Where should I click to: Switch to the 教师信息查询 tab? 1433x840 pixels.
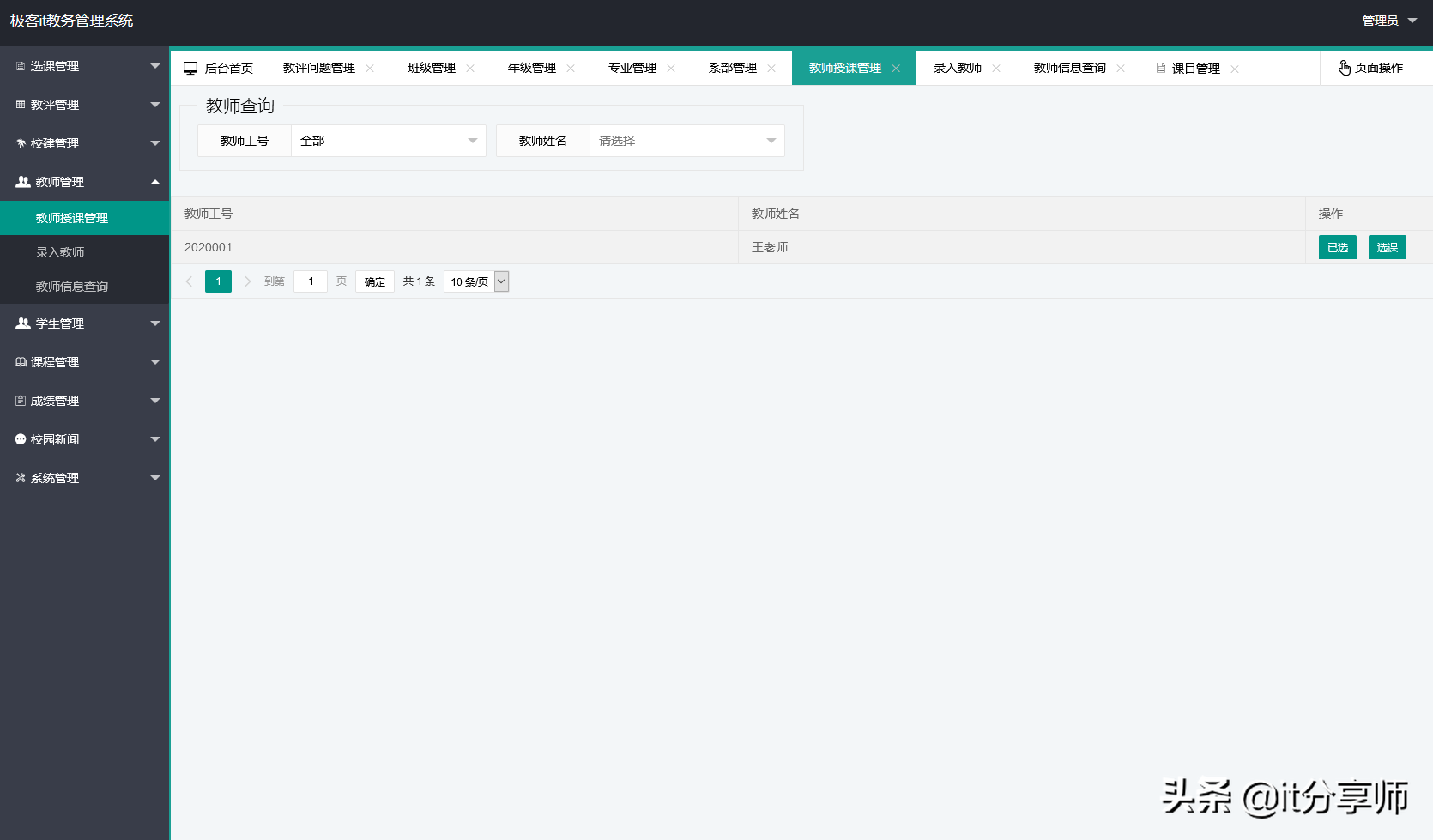pos(1071,68)
